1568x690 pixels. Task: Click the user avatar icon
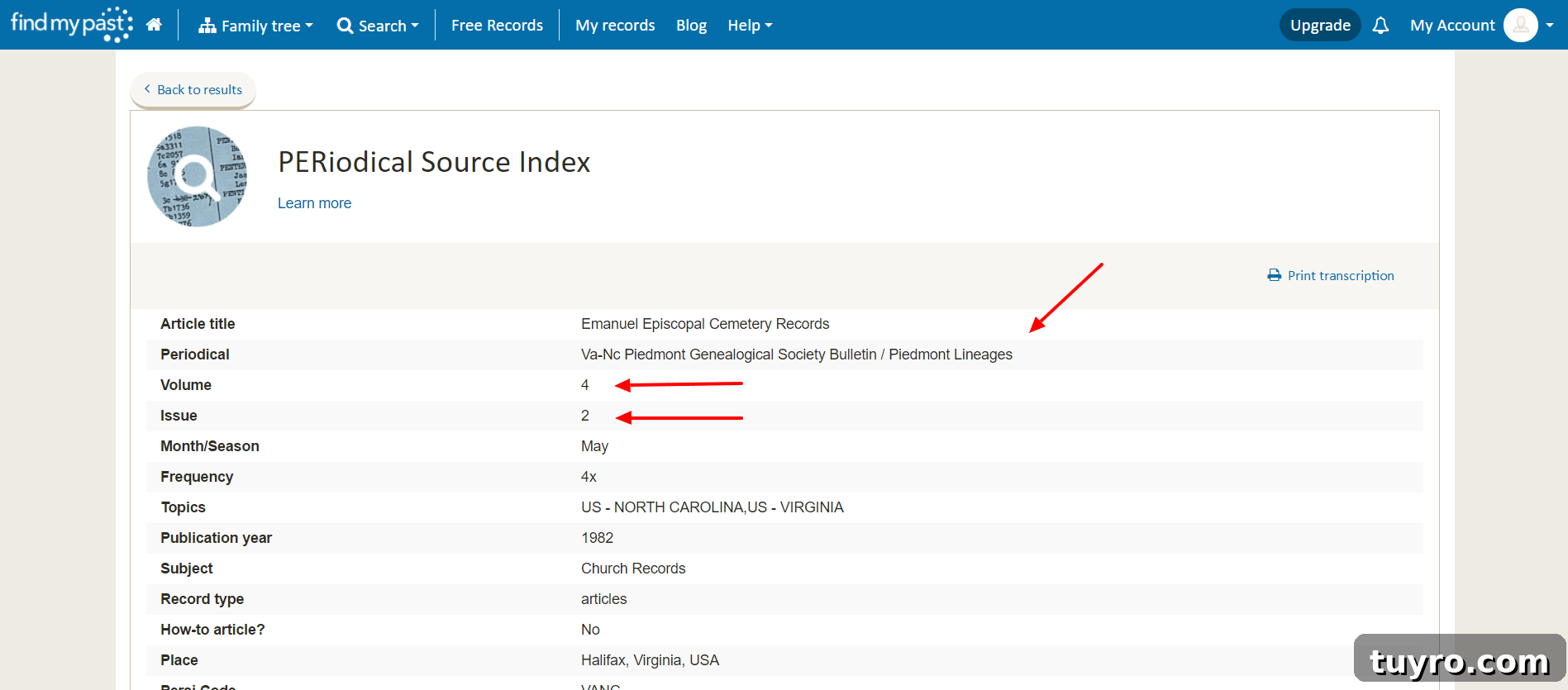pos(1520,25)
